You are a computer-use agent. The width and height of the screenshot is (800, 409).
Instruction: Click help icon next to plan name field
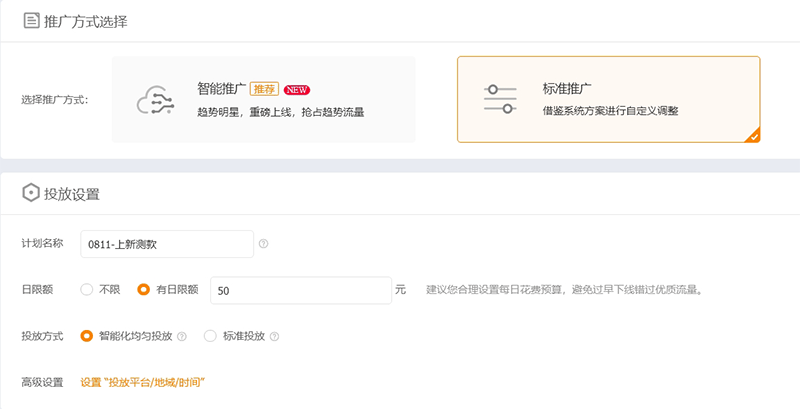(x=263, y=243)
